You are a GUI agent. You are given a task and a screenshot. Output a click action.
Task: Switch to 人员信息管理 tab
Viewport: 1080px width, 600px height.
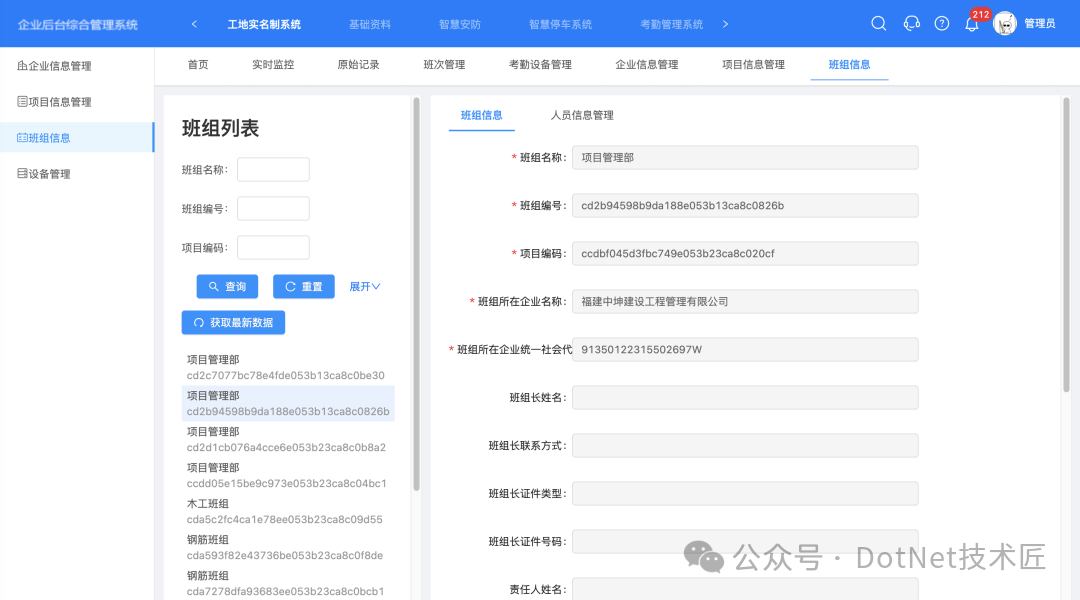[582, 115]
